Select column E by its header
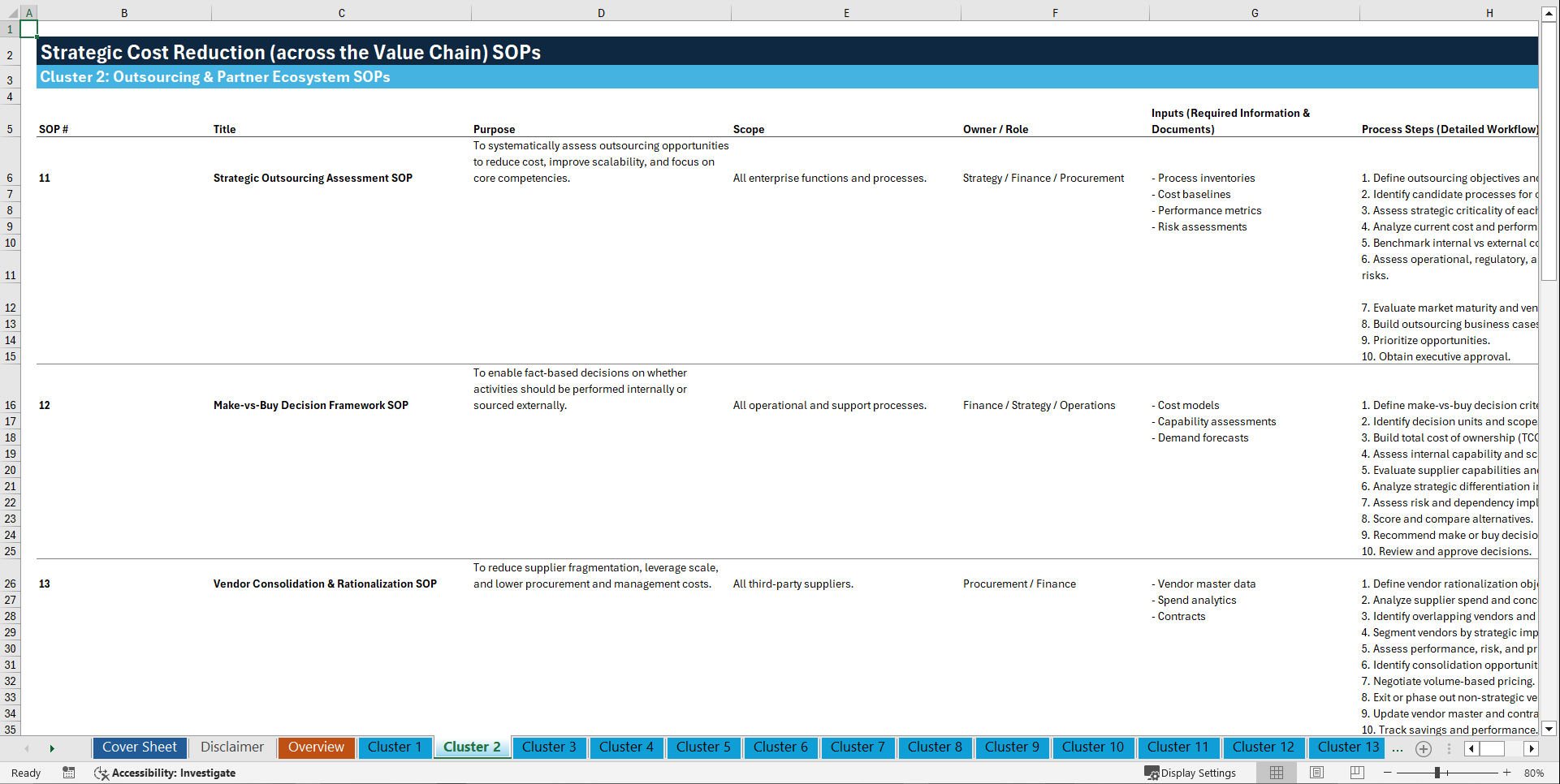This screenshot has width=1560, height=784. pyautogui.click(x=847, y=13)
